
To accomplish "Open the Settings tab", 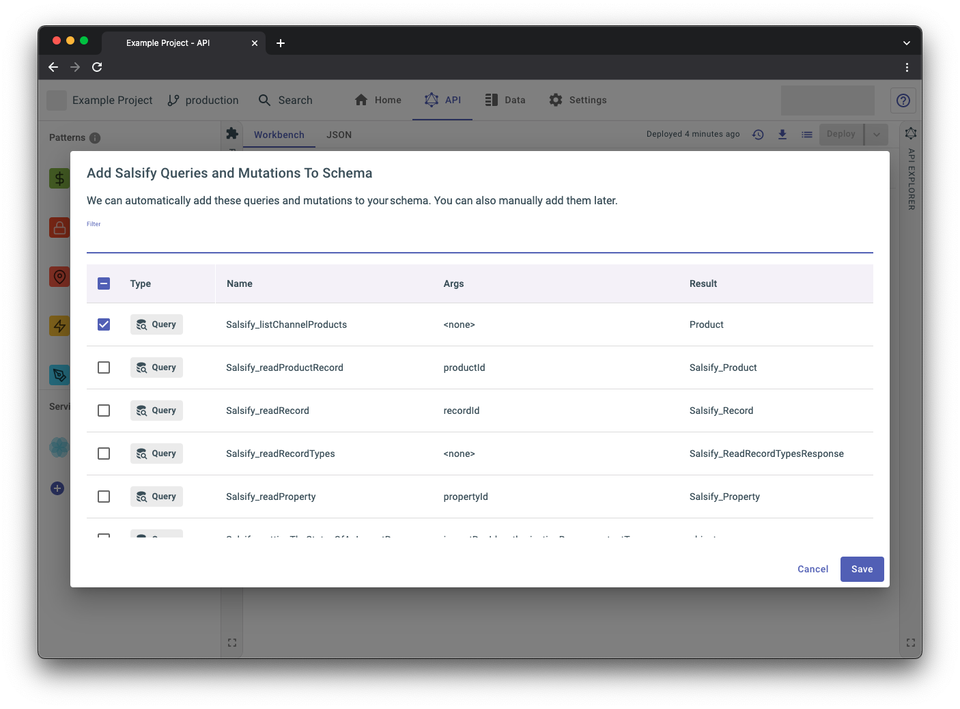I will pos(578,100).
